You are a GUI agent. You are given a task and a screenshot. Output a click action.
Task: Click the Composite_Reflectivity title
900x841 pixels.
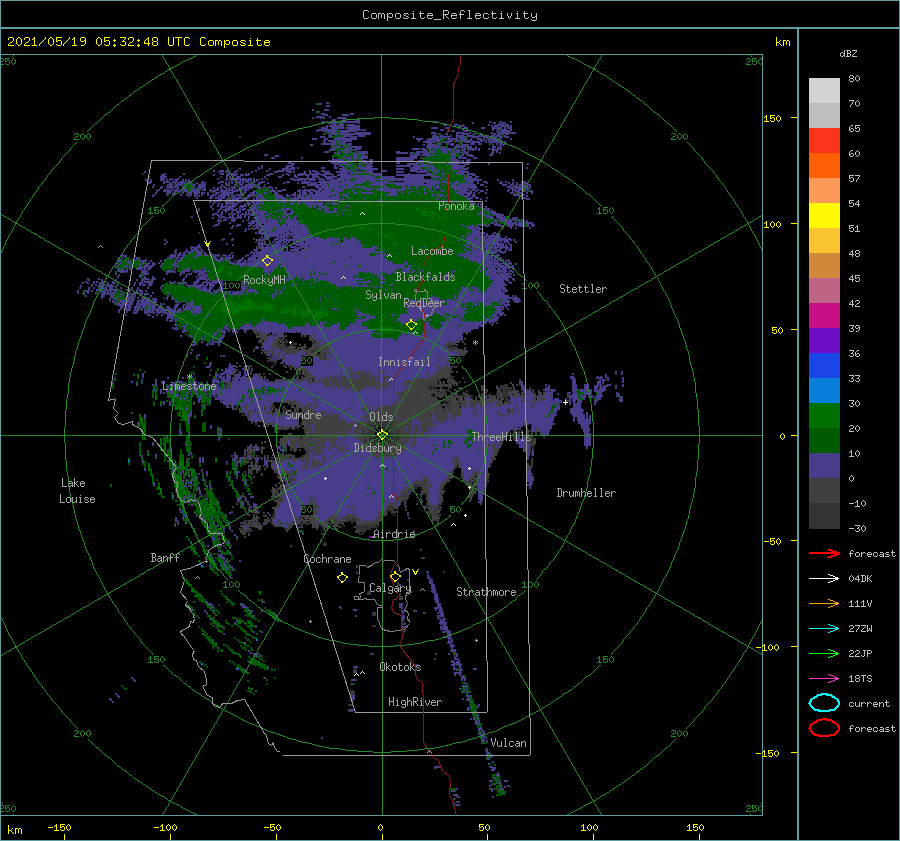point(450,15)
